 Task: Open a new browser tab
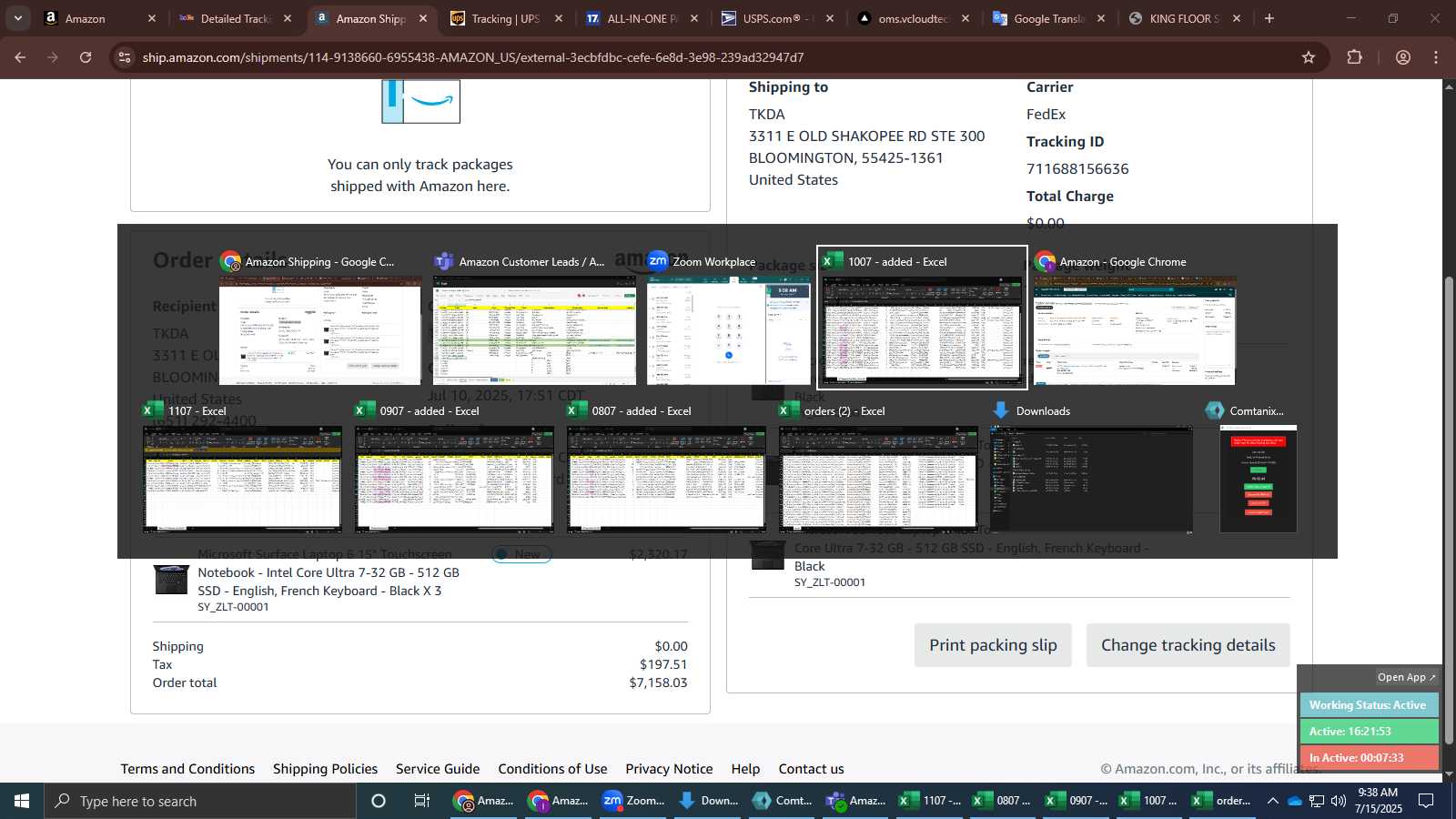(1269, 18)
